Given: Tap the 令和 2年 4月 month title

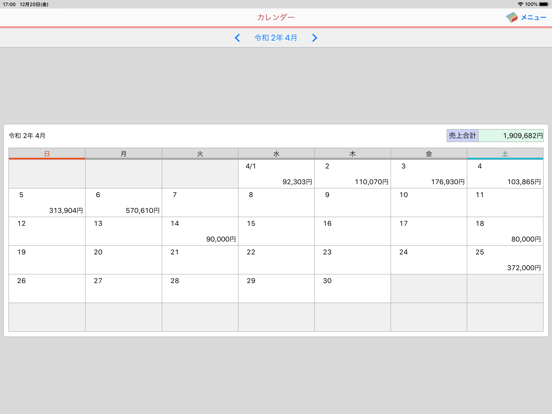Looking at the screenshot, I should (x=276, y=38).
